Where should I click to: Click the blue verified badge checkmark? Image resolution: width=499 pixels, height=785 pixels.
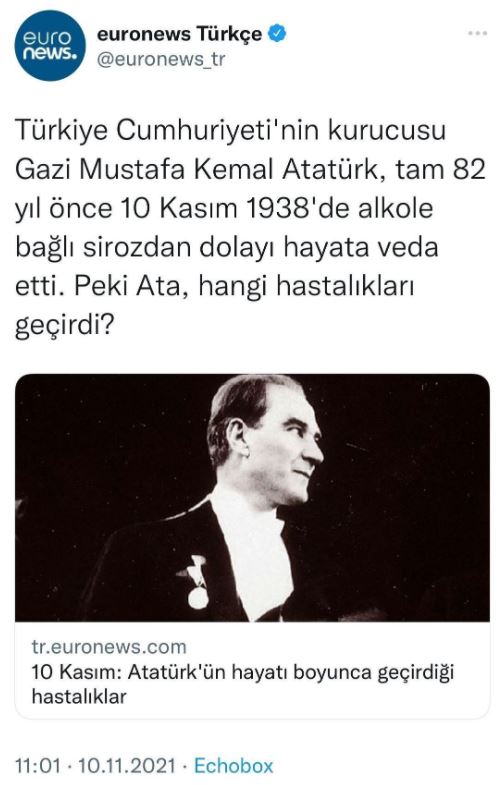[x=277, y=34]
